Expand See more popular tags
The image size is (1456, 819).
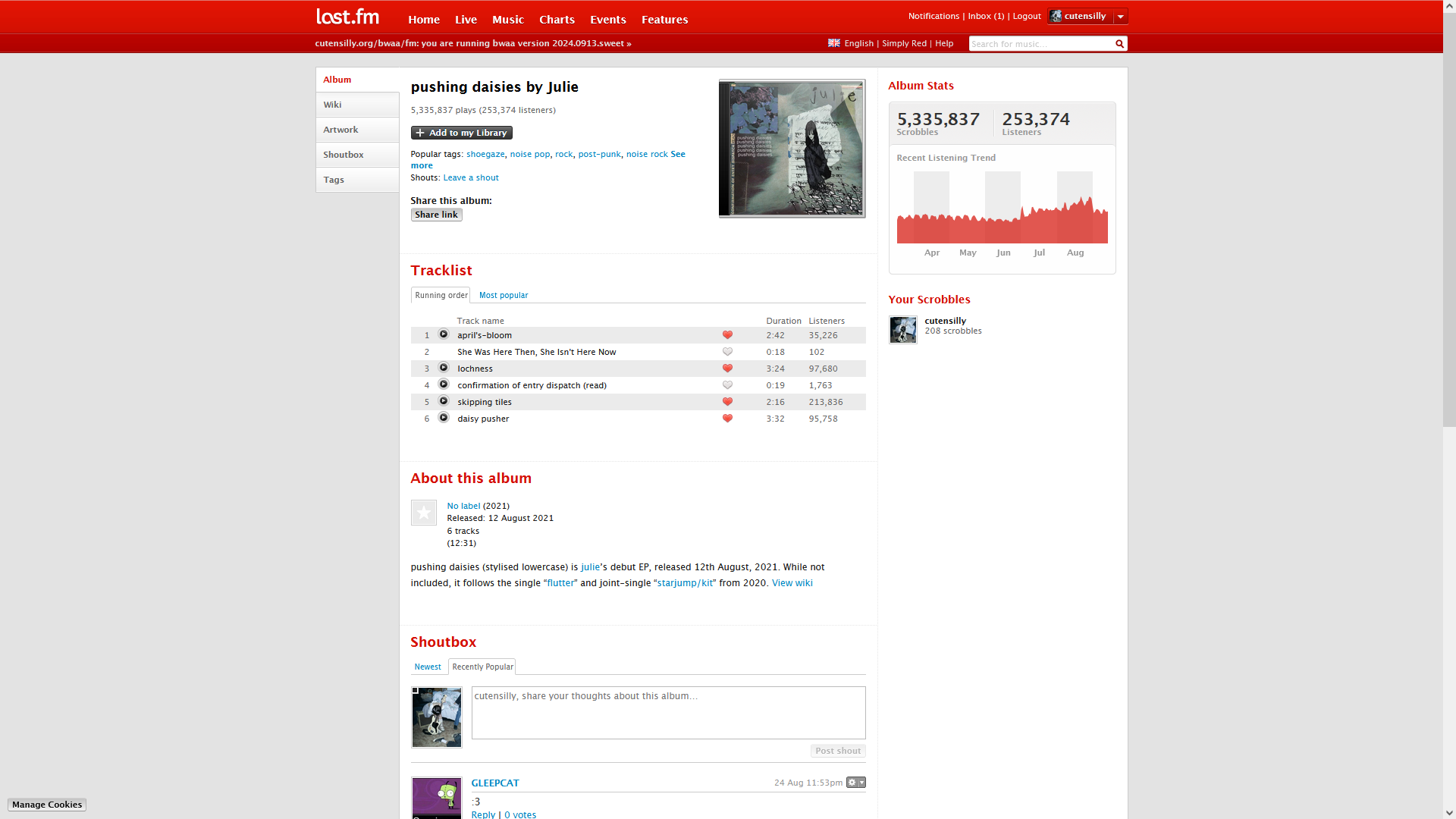pyautogui.click(x=677, y=154)
